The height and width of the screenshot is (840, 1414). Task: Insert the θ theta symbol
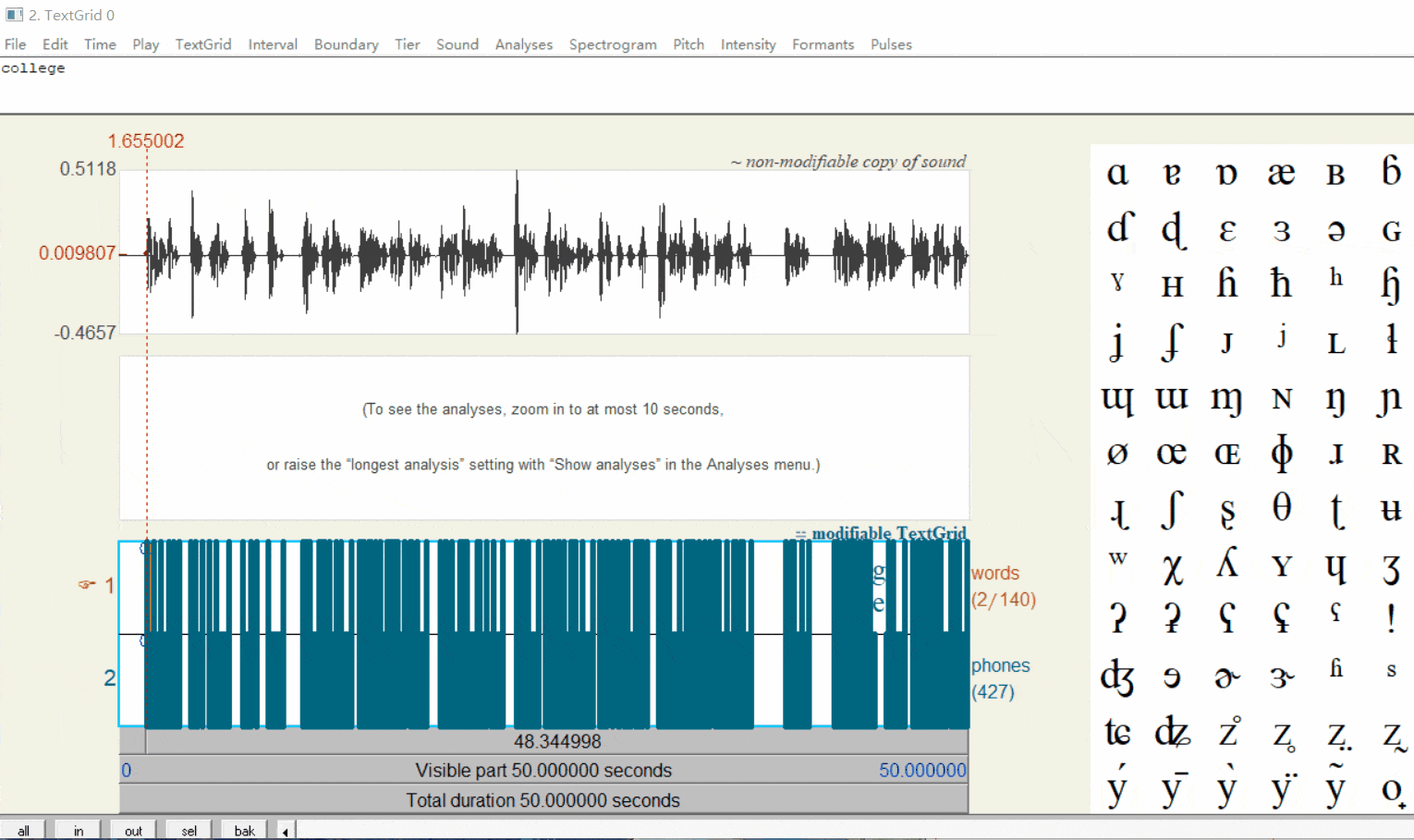click(1281, 507)
